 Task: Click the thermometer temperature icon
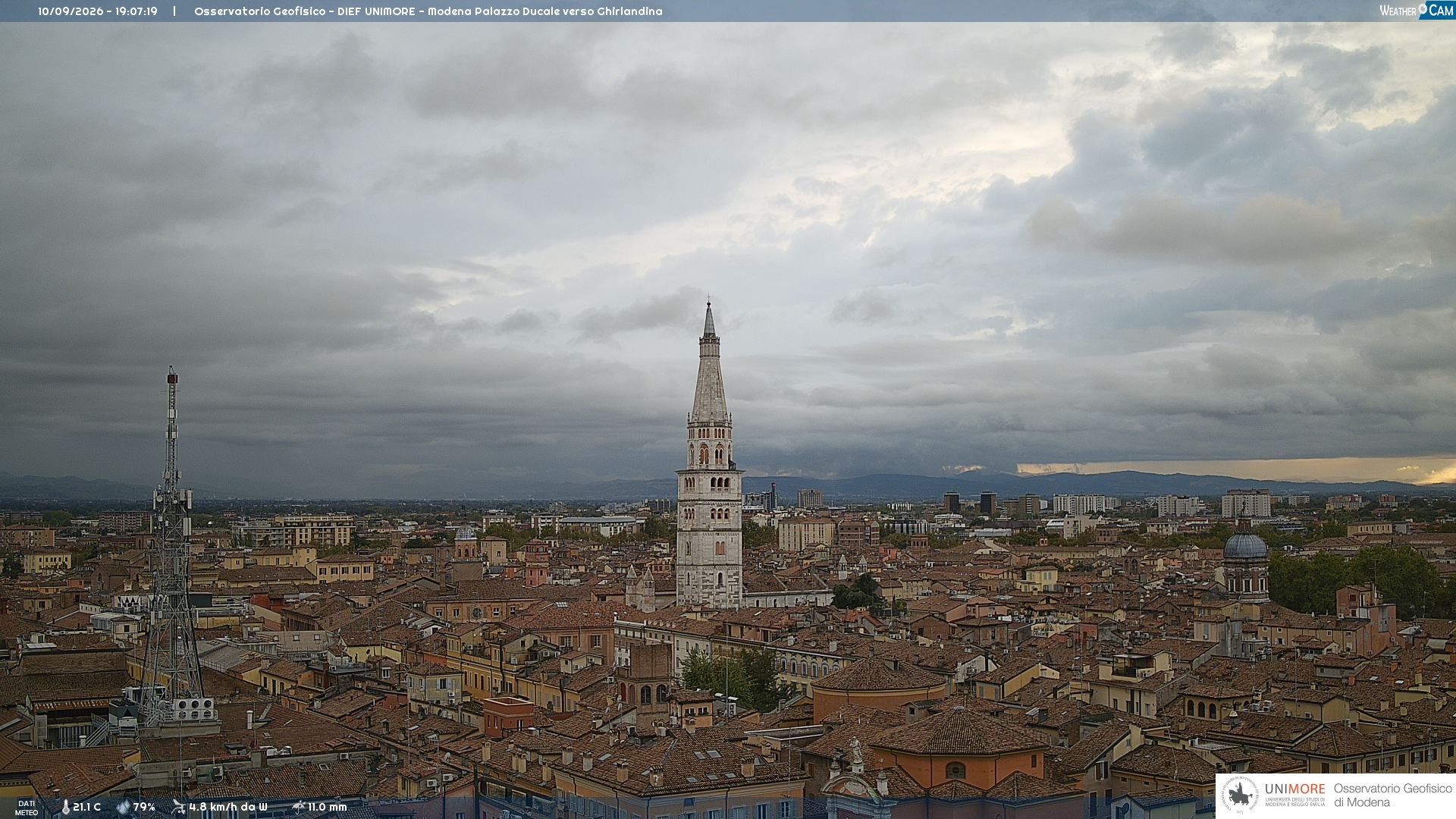65,807
